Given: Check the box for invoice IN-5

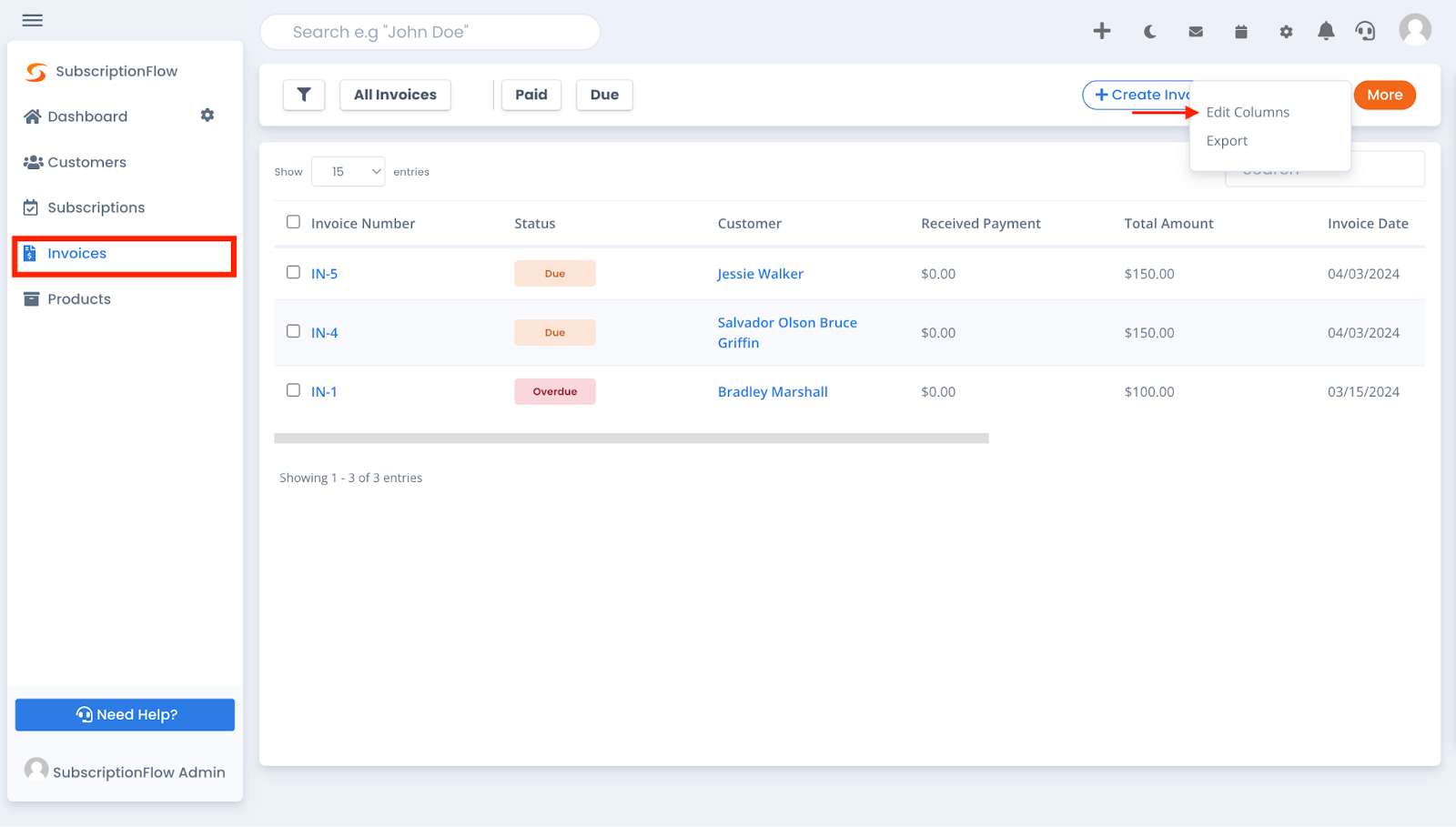Looking at the screenshot, I should 293,272.
